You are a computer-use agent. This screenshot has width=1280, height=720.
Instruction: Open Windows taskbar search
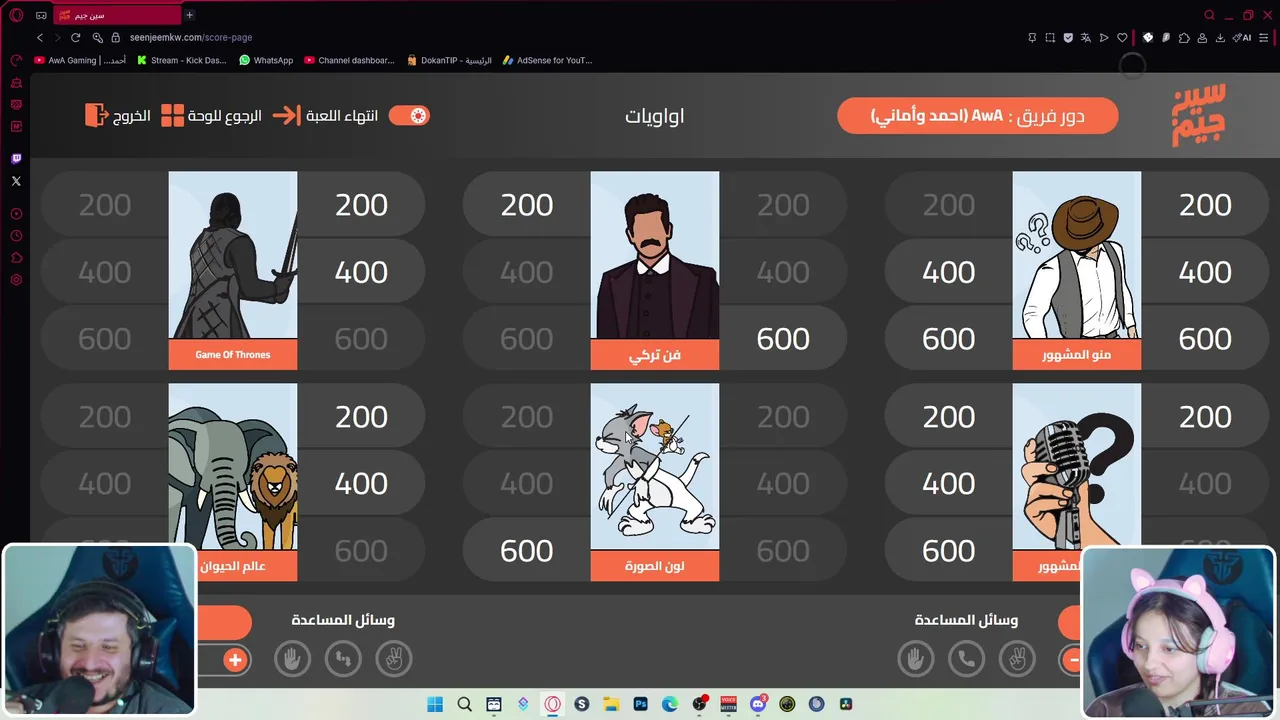pos(464,704)
